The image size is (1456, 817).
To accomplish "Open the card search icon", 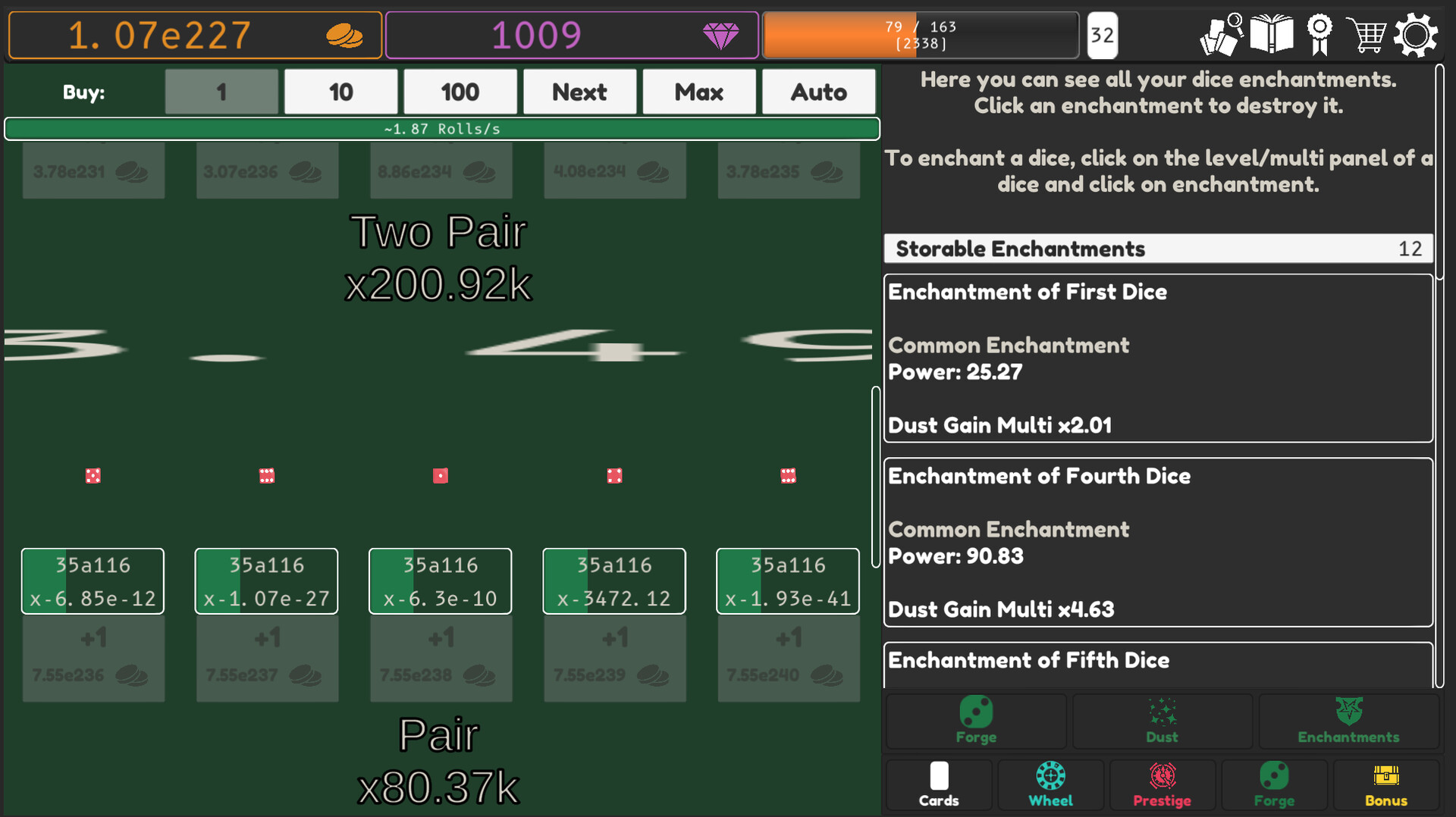I will coord(1219,34).
